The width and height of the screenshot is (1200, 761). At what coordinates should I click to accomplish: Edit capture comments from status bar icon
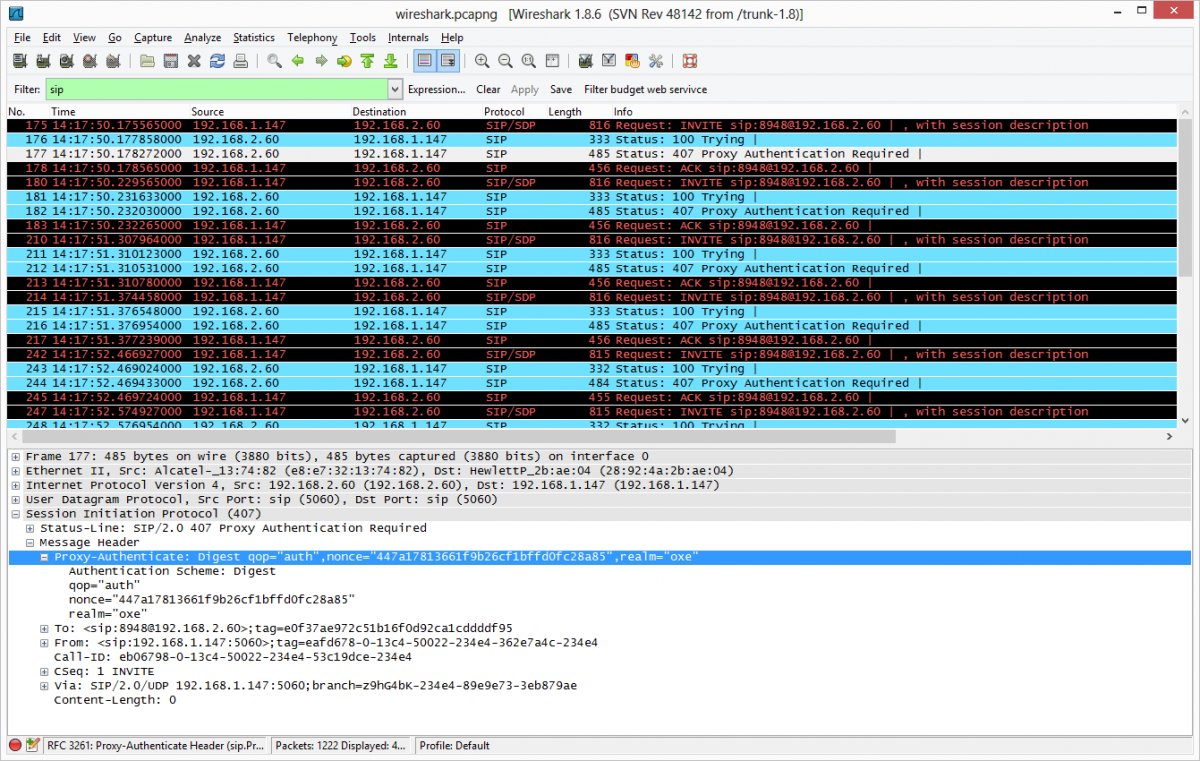tap(33, 745)
